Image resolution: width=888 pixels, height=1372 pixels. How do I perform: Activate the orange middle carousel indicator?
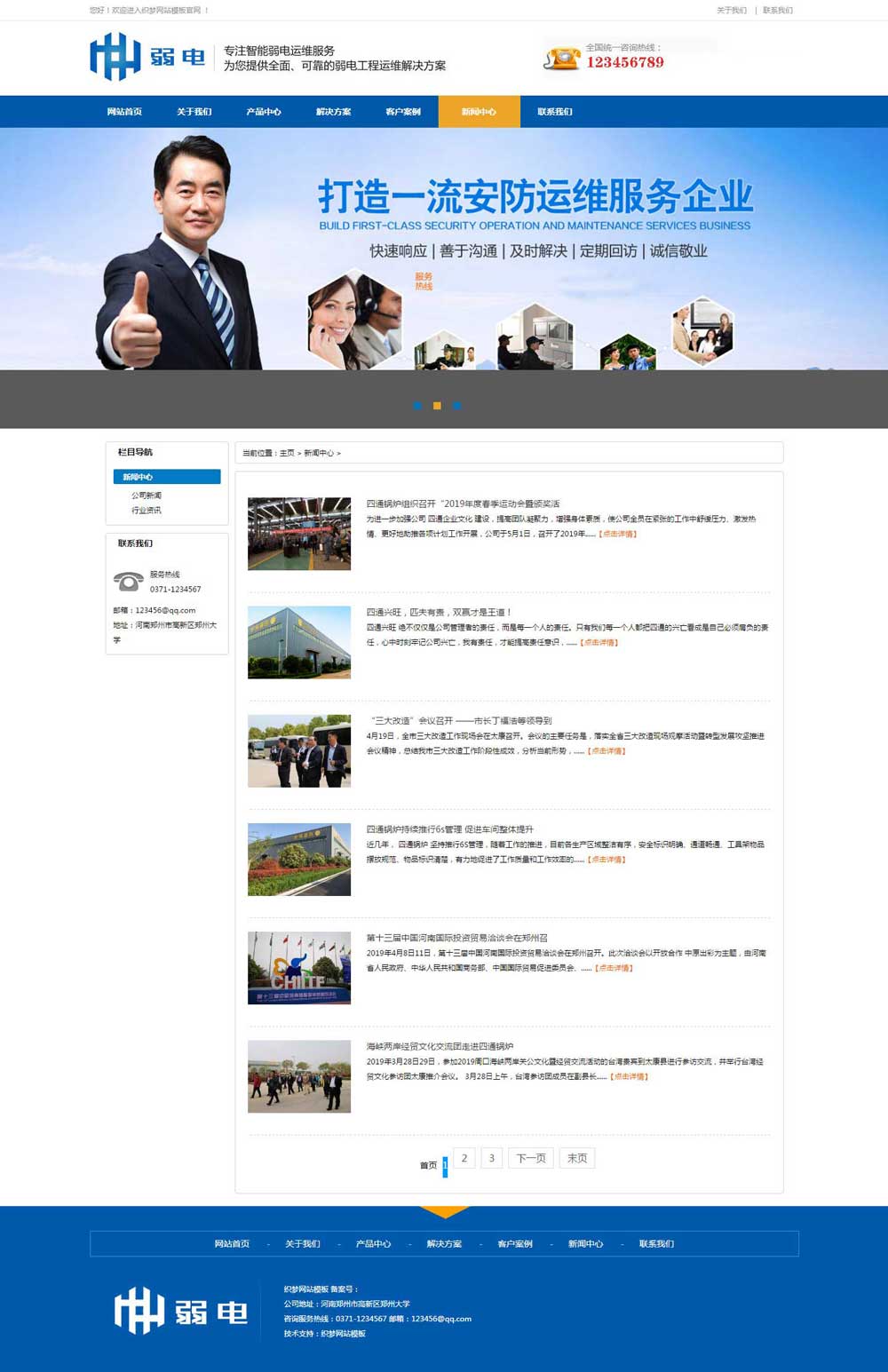pyautogui.click(x=437, y=406)
